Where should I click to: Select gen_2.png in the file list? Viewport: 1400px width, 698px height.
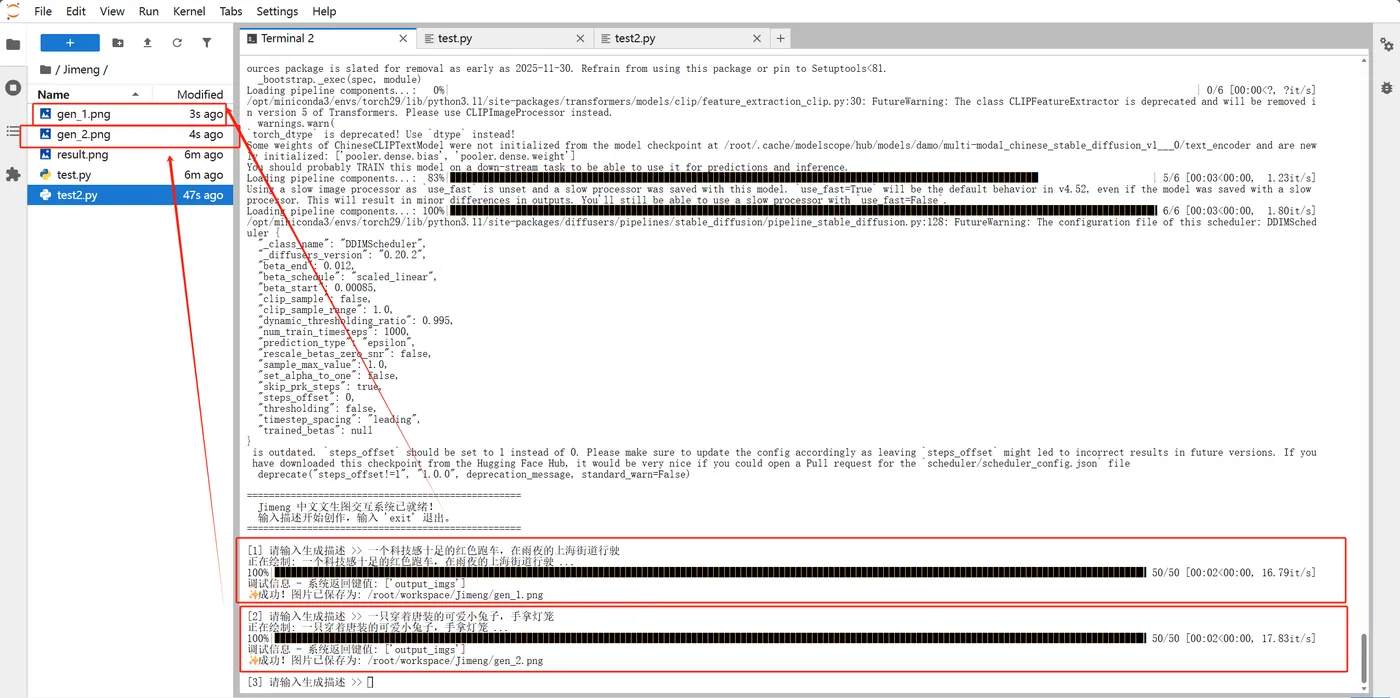(130, 134)
